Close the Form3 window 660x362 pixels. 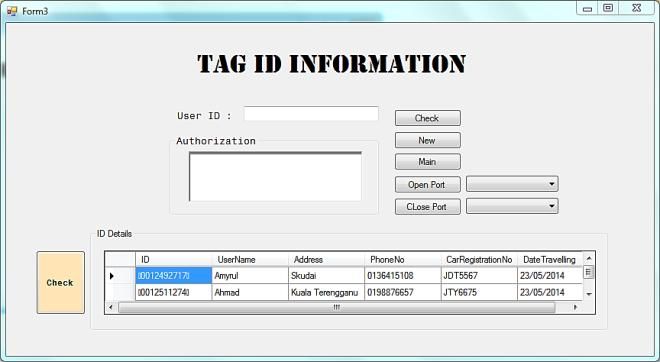click(x=637, y=8)
